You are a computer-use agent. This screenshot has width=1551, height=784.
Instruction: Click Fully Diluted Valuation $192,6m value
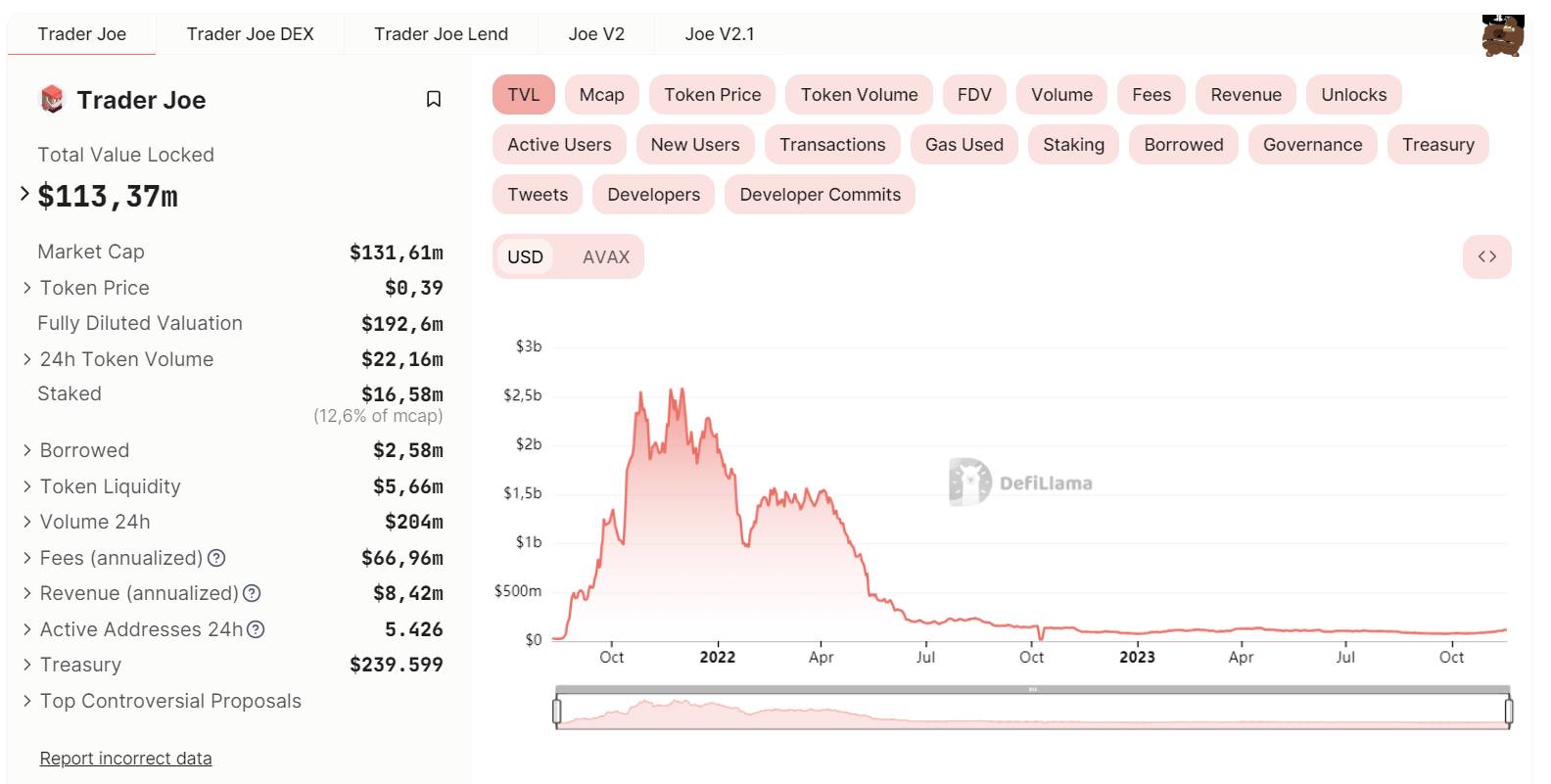402,324
